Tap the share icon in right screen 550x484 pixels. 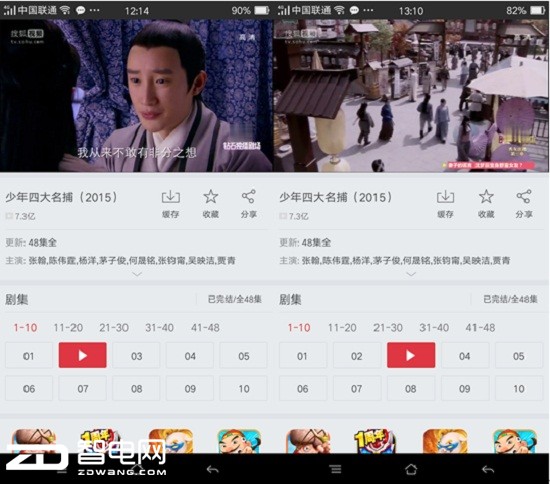(523, 197)
